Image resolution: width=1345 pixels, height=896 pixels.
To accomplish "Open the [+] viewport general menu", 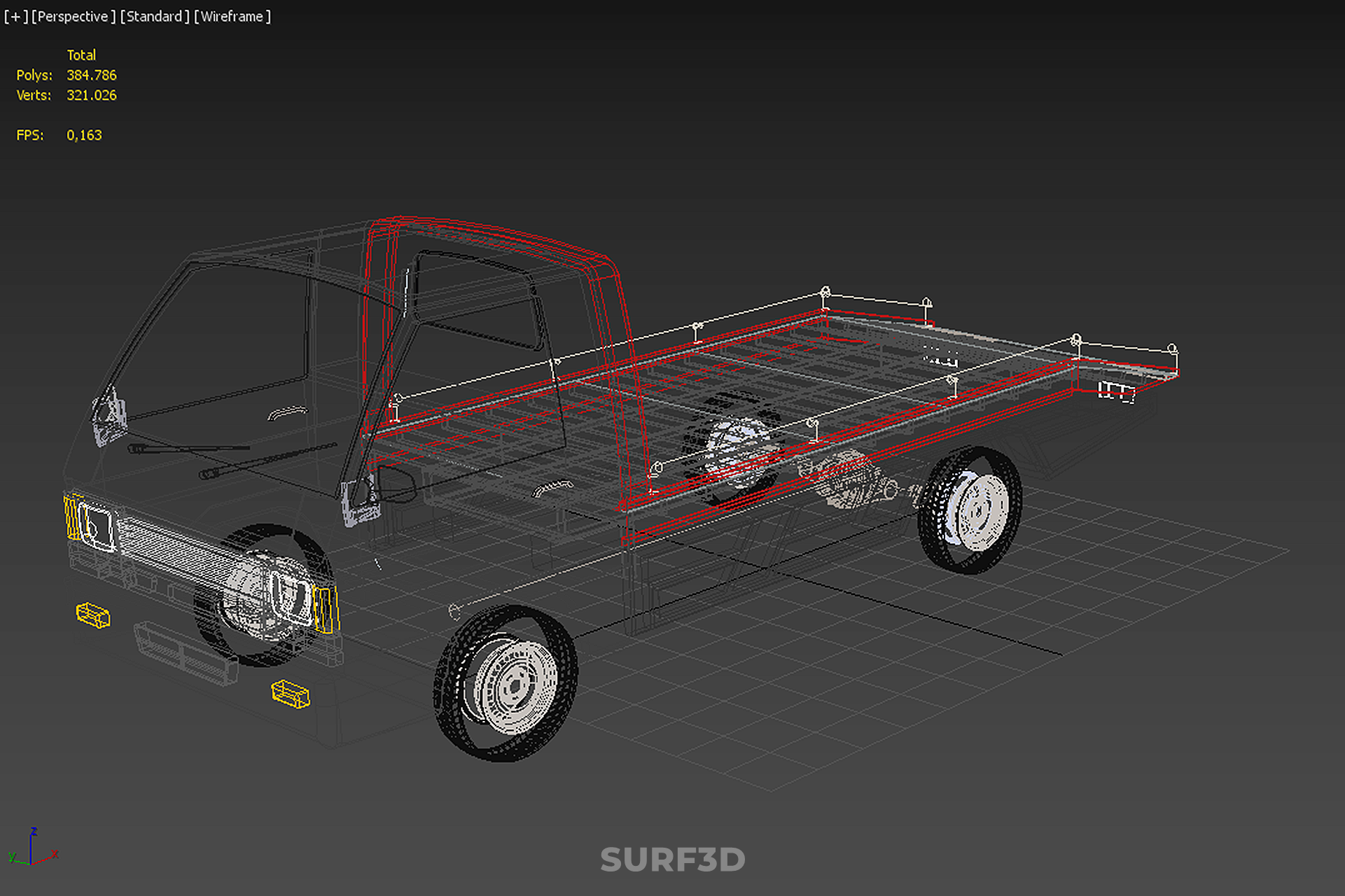I will click(x=15, y=16).
